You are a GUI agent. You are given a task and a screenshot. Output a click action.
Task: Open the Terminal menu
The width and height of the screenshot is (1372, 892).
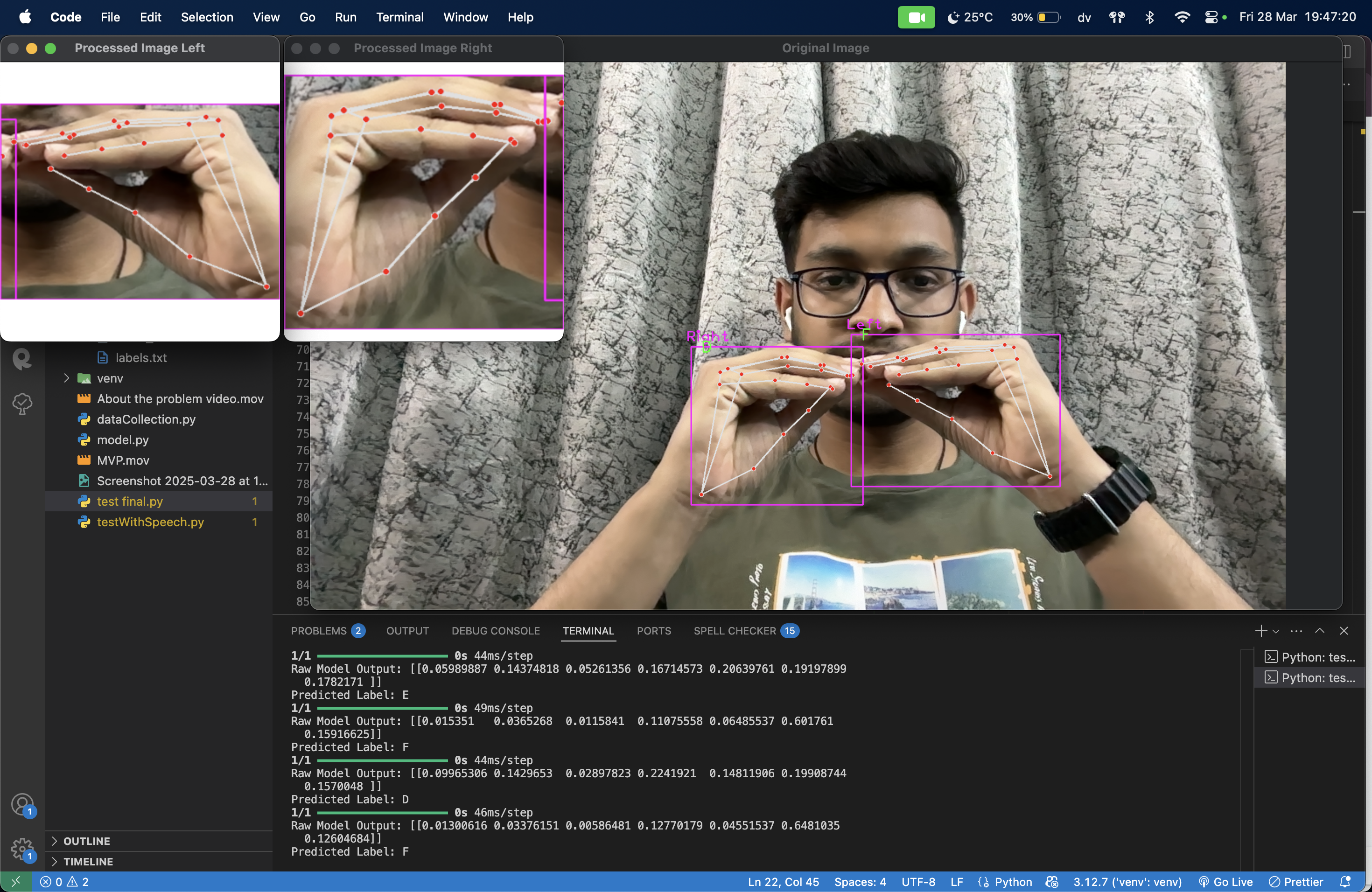click(x=399, y=17)
